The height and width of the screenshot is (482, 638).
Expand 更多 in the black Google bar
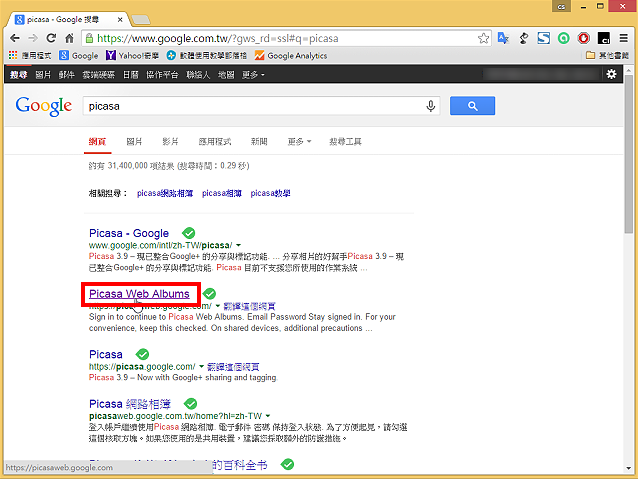(253, 74)
